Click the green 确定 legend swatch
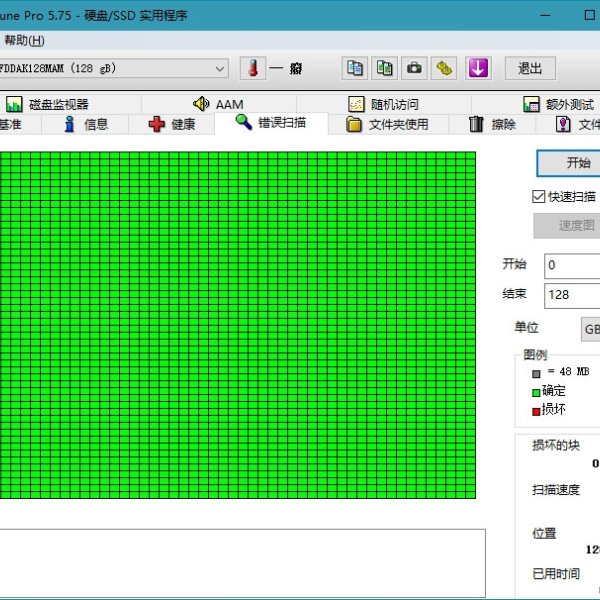600x600 pixels. [x=536, y=393]
